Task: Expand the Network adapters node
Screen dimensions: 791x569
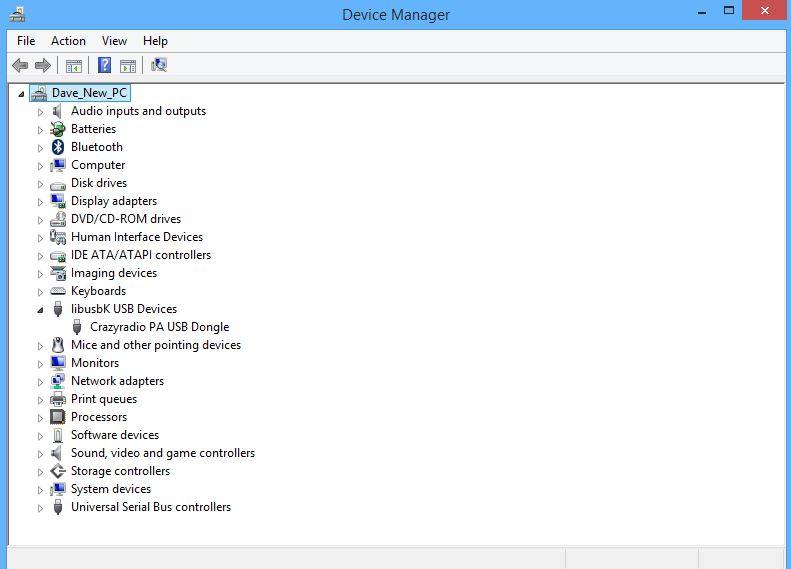Action: click(41, 382)
